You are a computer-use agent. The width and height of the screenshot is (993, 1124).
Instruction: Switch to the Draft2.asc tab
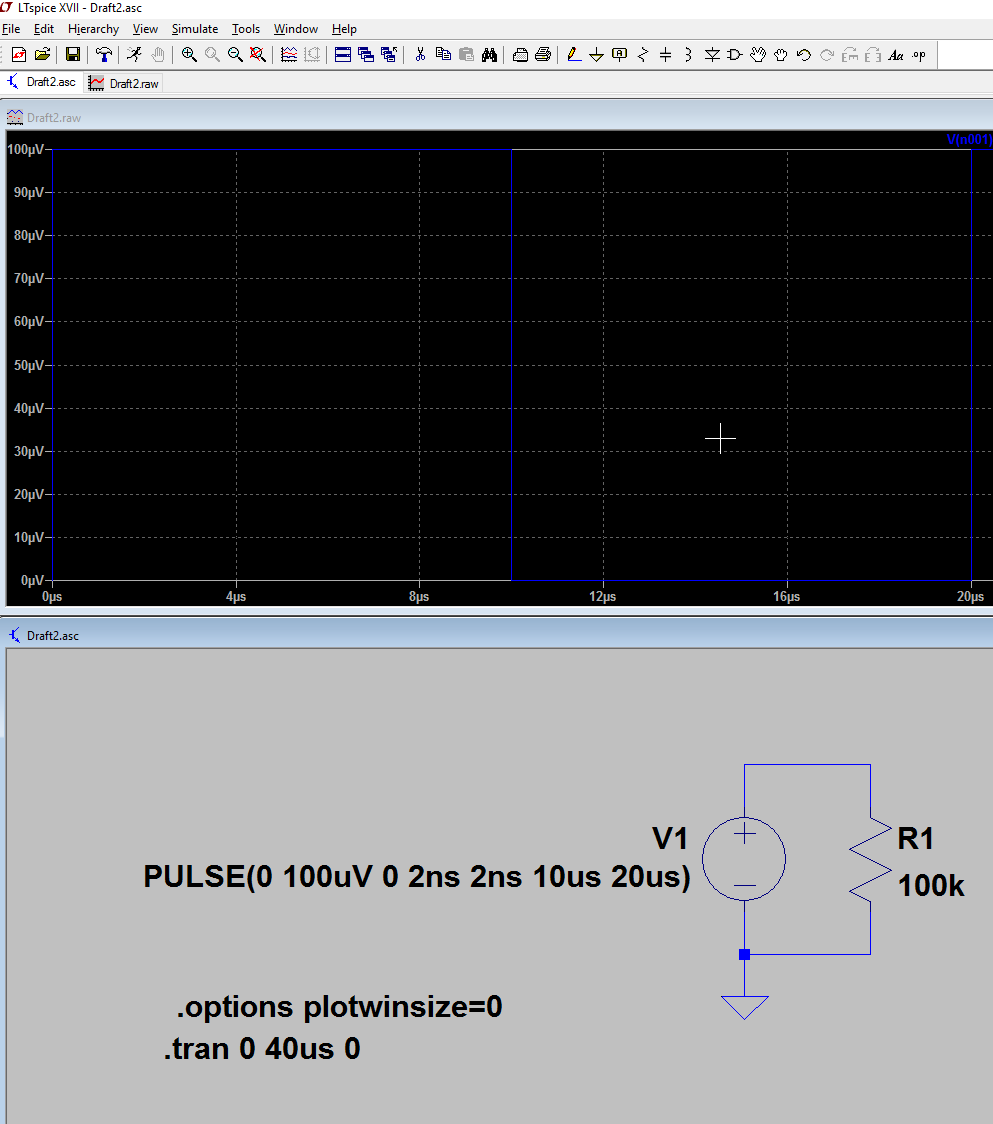[42, 82]
